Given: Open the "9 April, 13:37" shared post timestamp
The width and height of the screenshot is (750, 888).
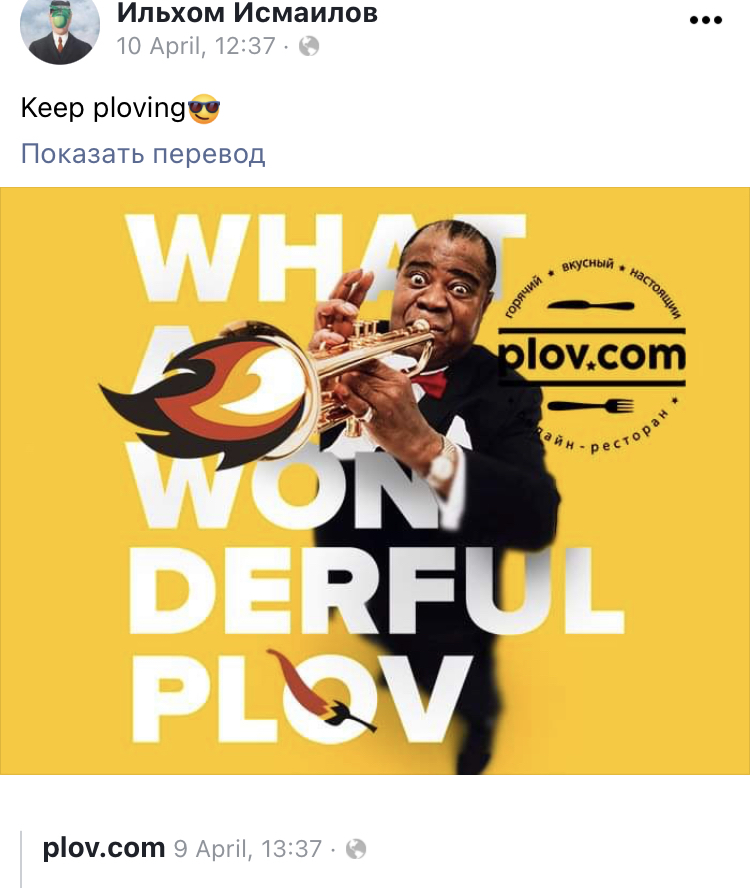Looking at the screenshot, I should [x=248, y=848].
